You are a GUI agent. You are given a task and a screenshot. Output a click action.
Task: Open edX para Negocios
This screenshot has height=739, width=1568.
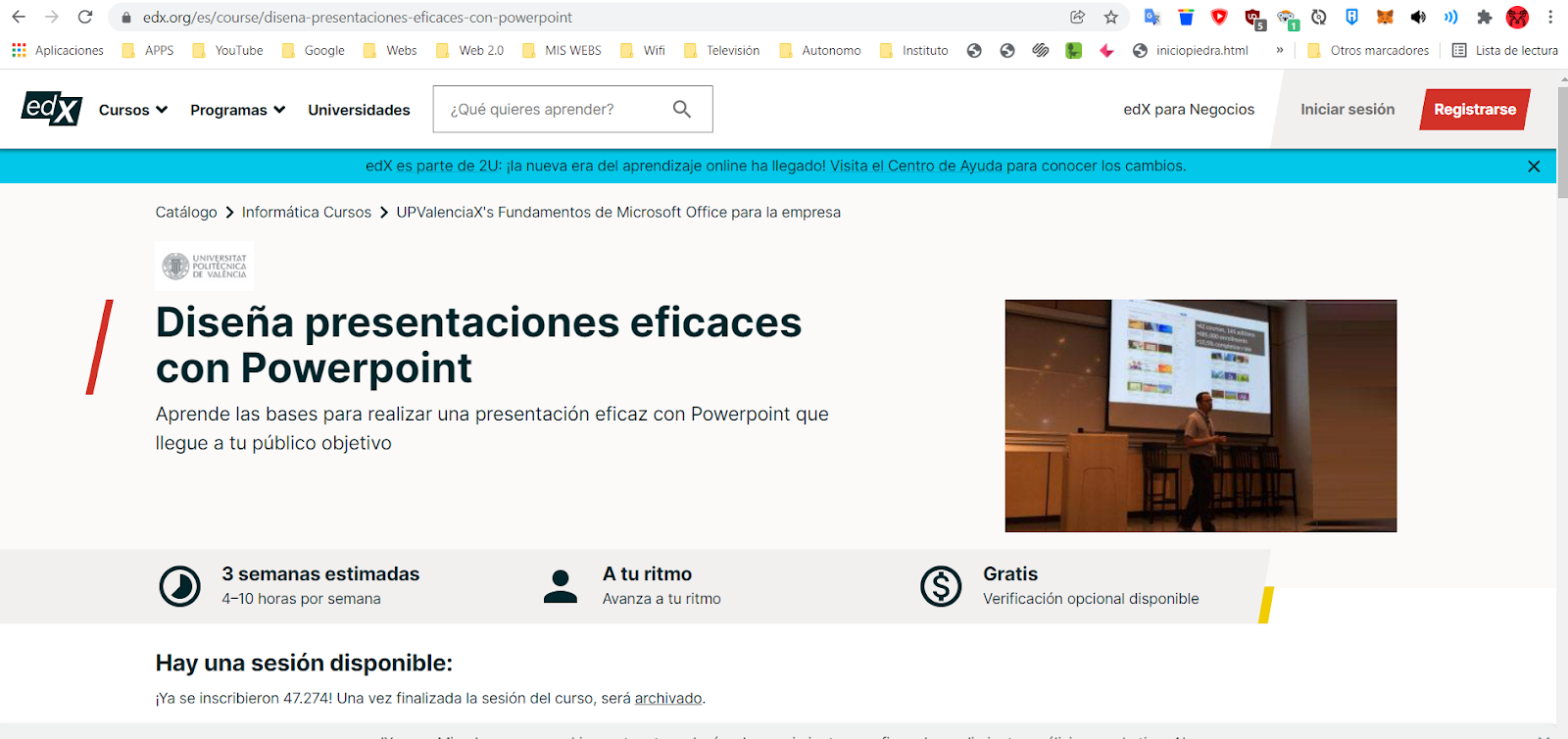tap(1189, 110)
